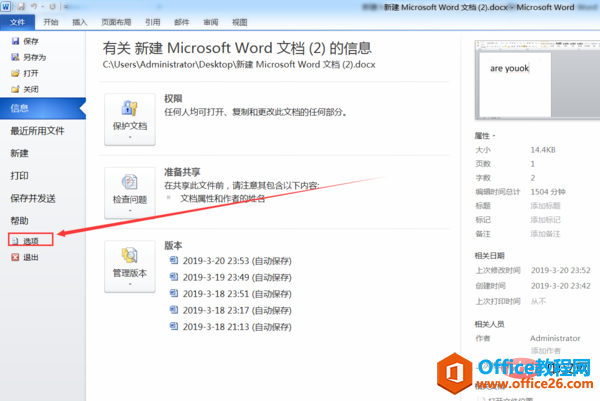Click the 添加备注 (Add comments) field
The height and width of the screenshot is (401, 600).
click(546, 233)
